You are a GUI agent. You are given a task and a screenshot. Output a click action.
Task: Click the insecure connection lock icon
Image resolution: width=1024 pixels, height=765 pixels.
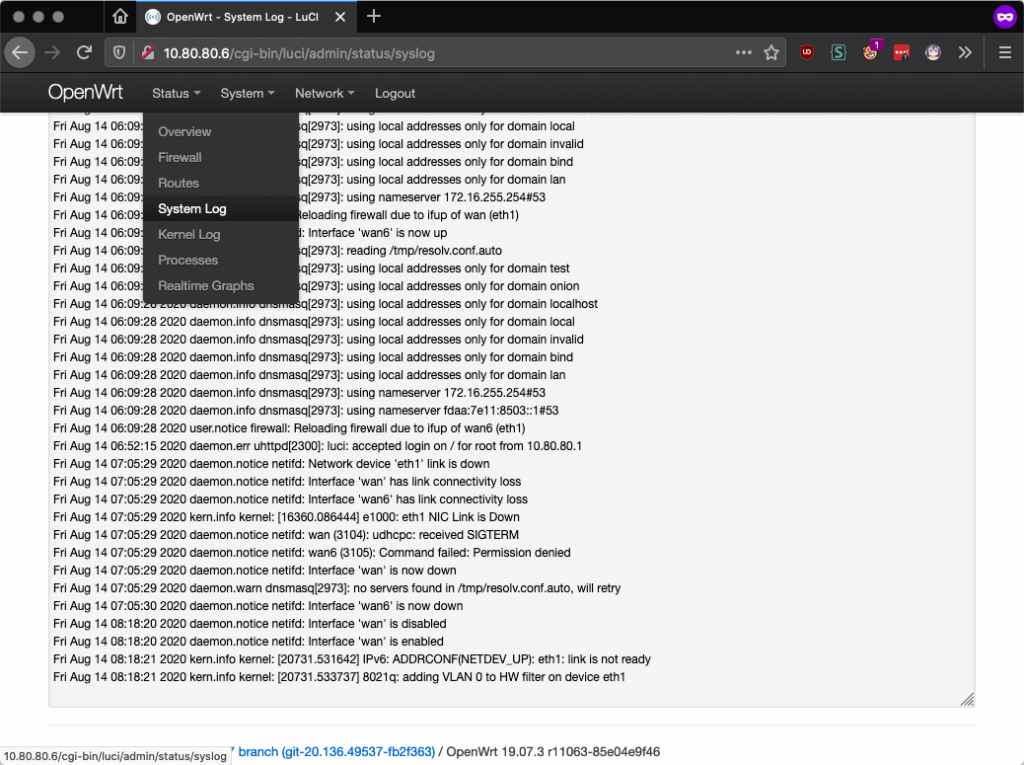148,53
